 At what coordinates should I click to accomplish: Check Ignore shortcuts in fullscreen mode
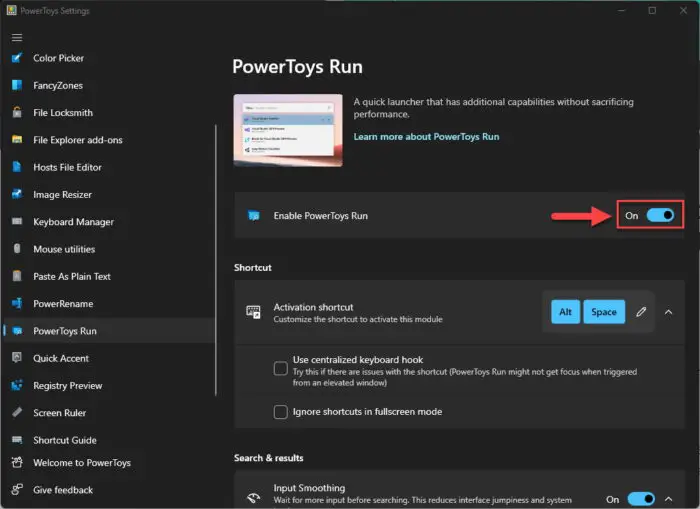(280, 412)
